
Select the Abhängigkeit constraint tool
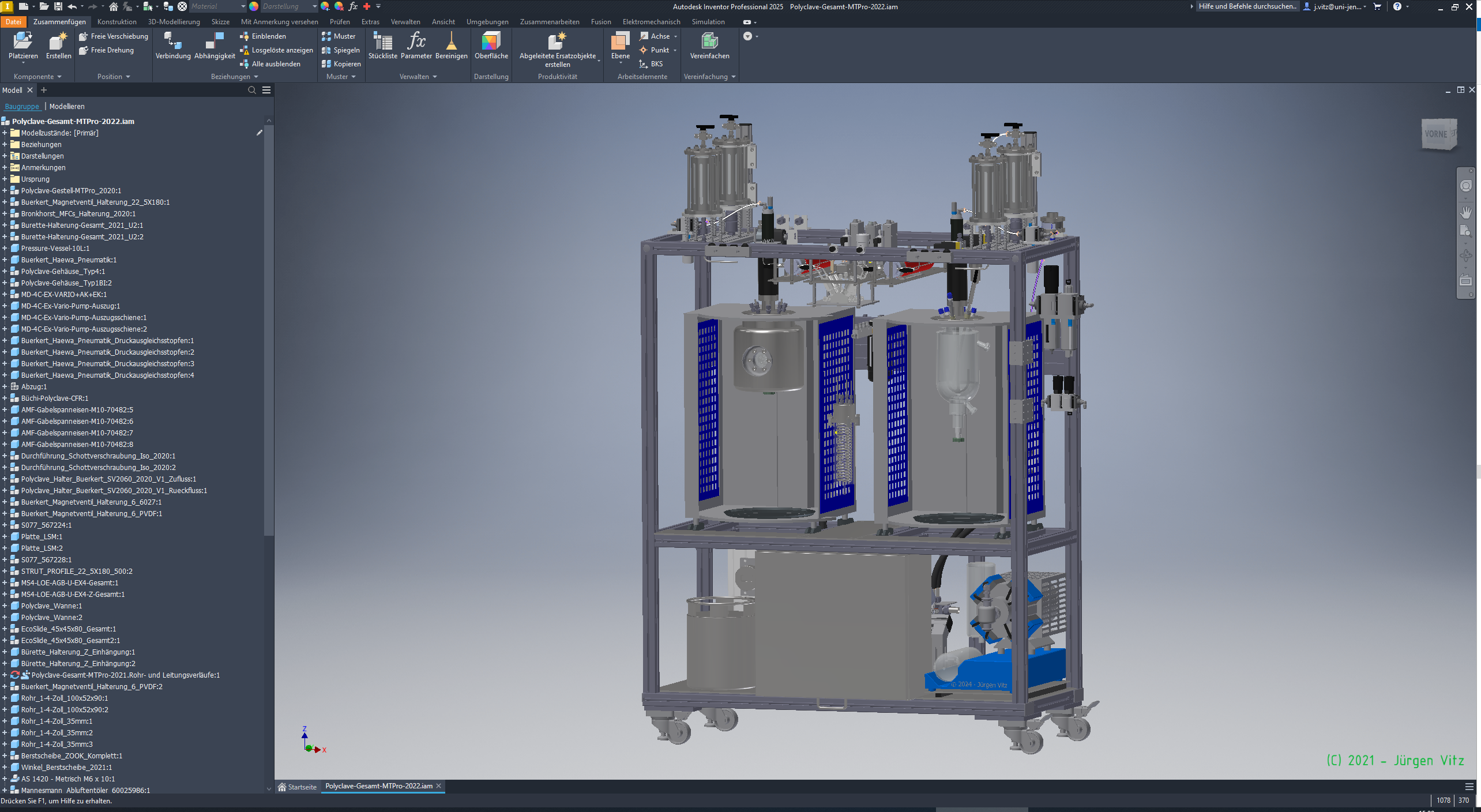(215, 42)
